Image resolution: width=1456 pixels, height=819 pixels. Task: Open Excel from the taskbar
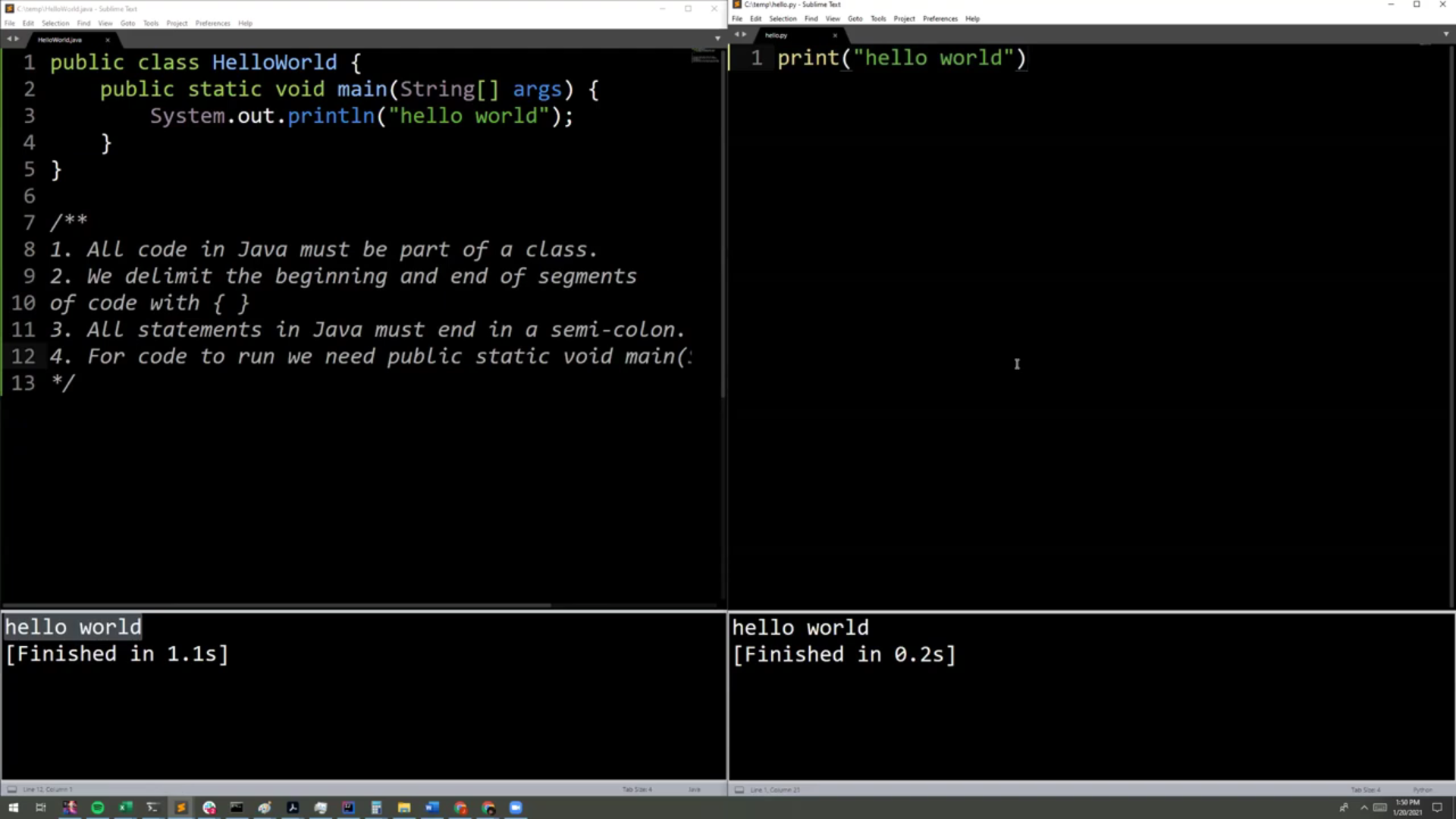pyautogui.click(x=125, y=808)
